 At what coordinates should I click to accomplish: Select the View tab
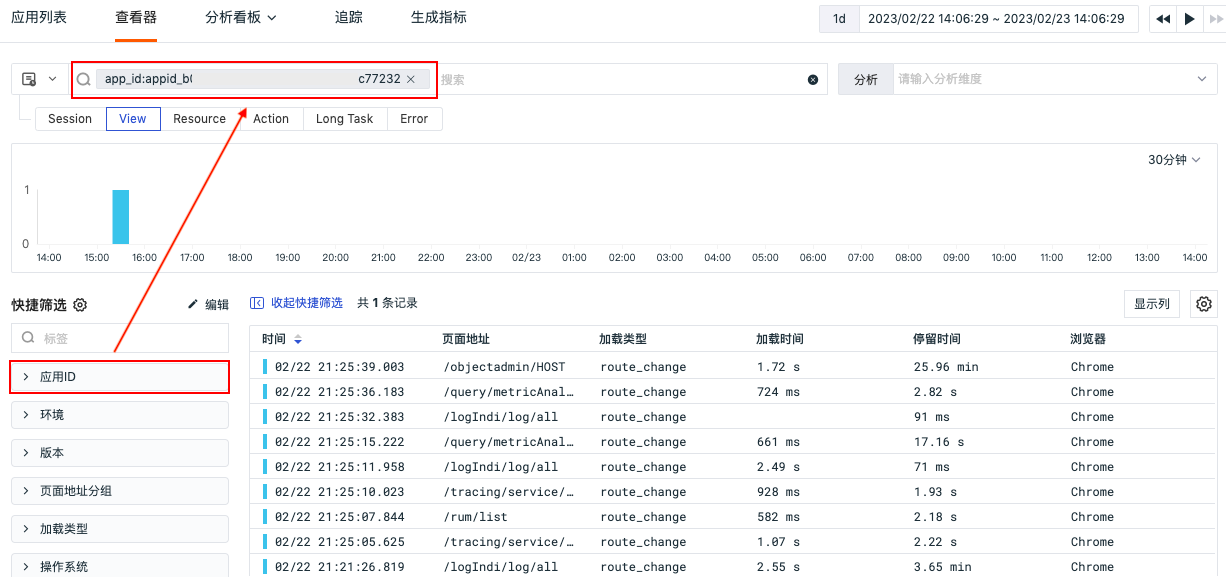click(x=133, y=119)
